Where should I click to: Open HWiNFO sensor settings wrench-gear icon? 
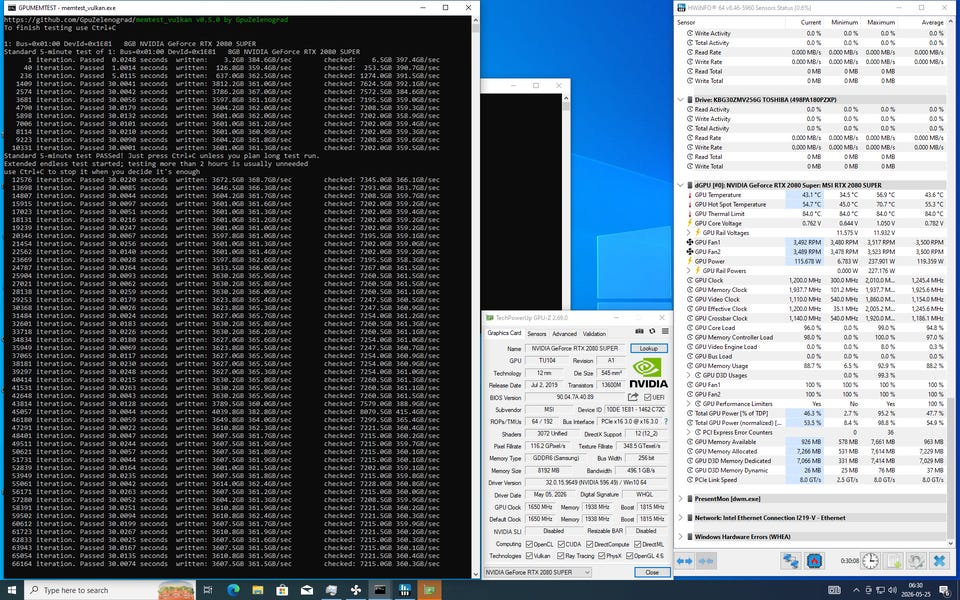coord(916,560)
